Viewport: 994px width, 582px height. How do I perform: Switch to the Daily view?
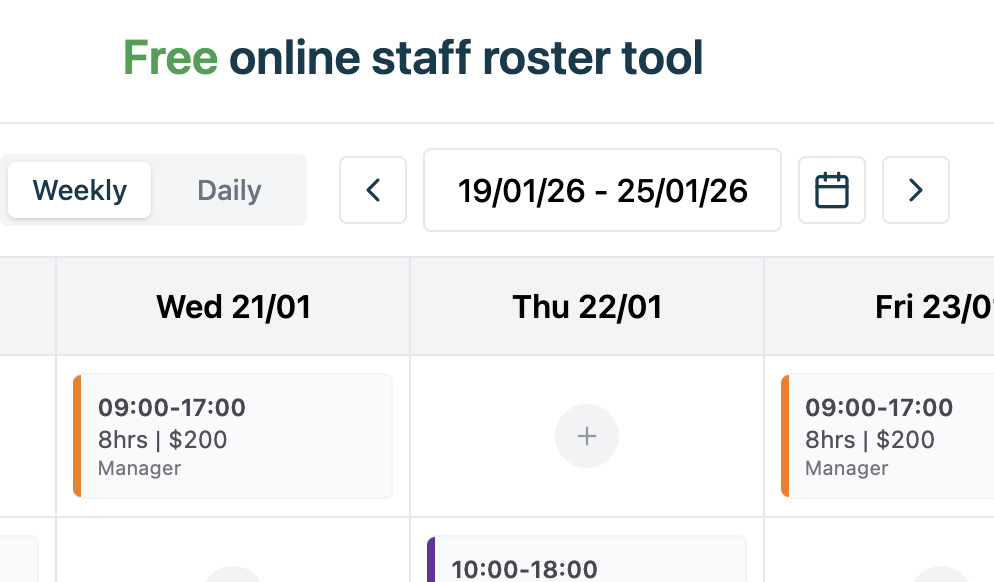coord(228,190)
